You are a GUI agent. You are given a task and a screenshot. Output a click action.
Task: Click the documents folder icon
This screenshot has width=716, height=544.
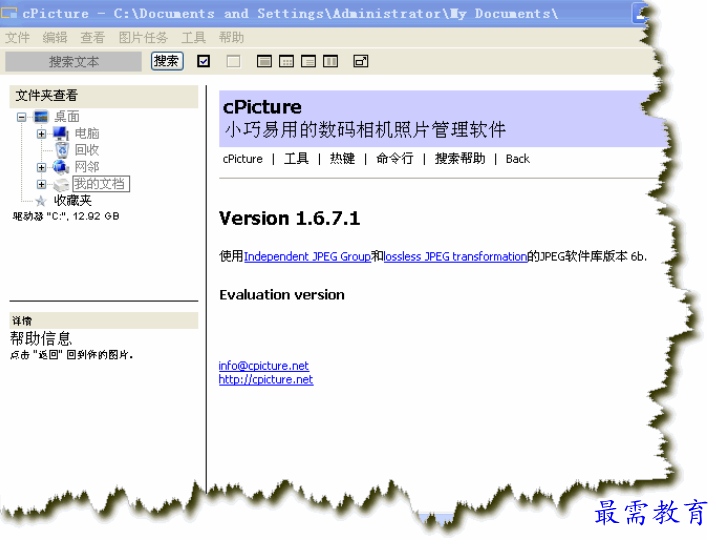(61, 185)
